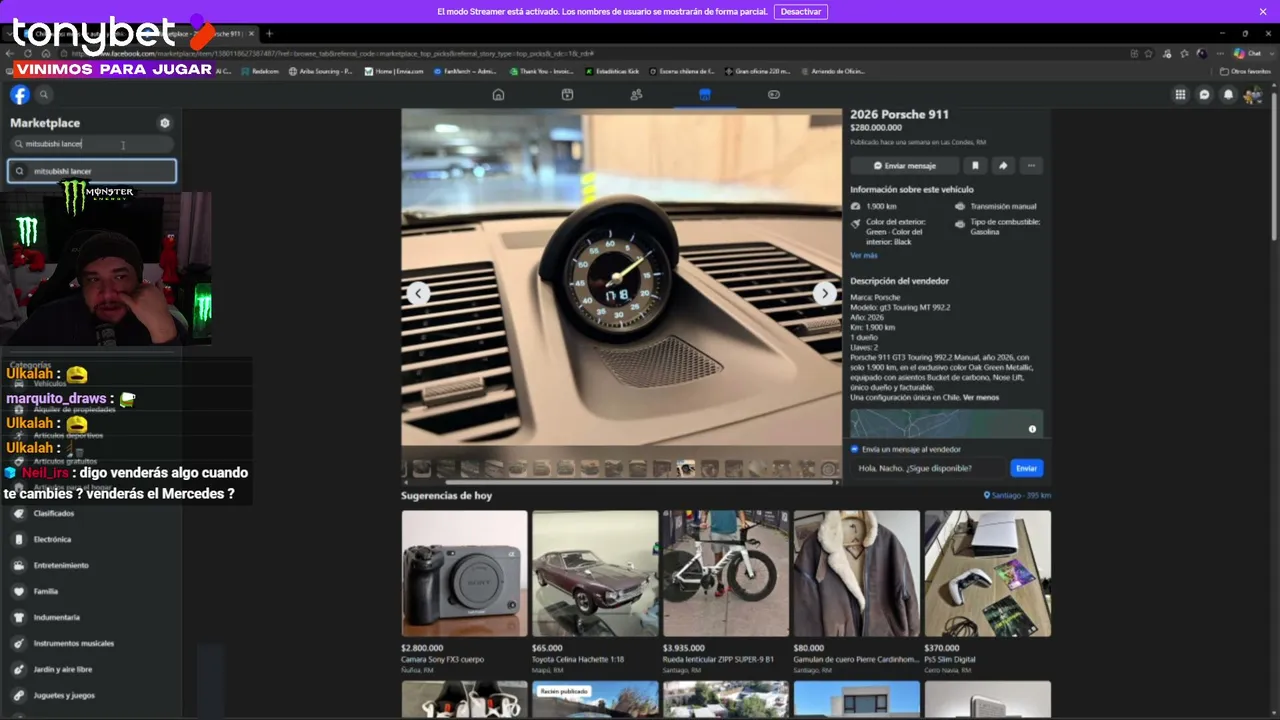Edit the message field "Hola, Nacho"

[x=930, y=468]
